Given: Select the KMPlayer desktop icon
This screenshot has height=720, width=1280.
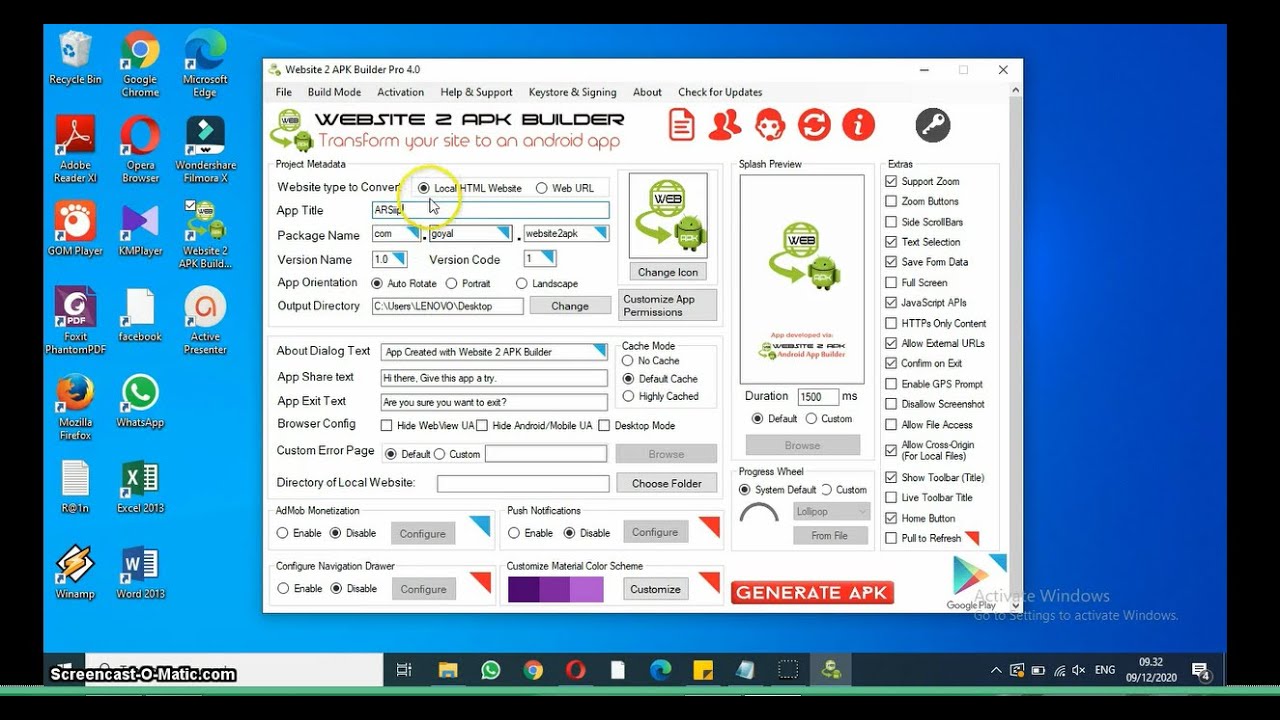Looking at the screenshot, I should [140, 230].
